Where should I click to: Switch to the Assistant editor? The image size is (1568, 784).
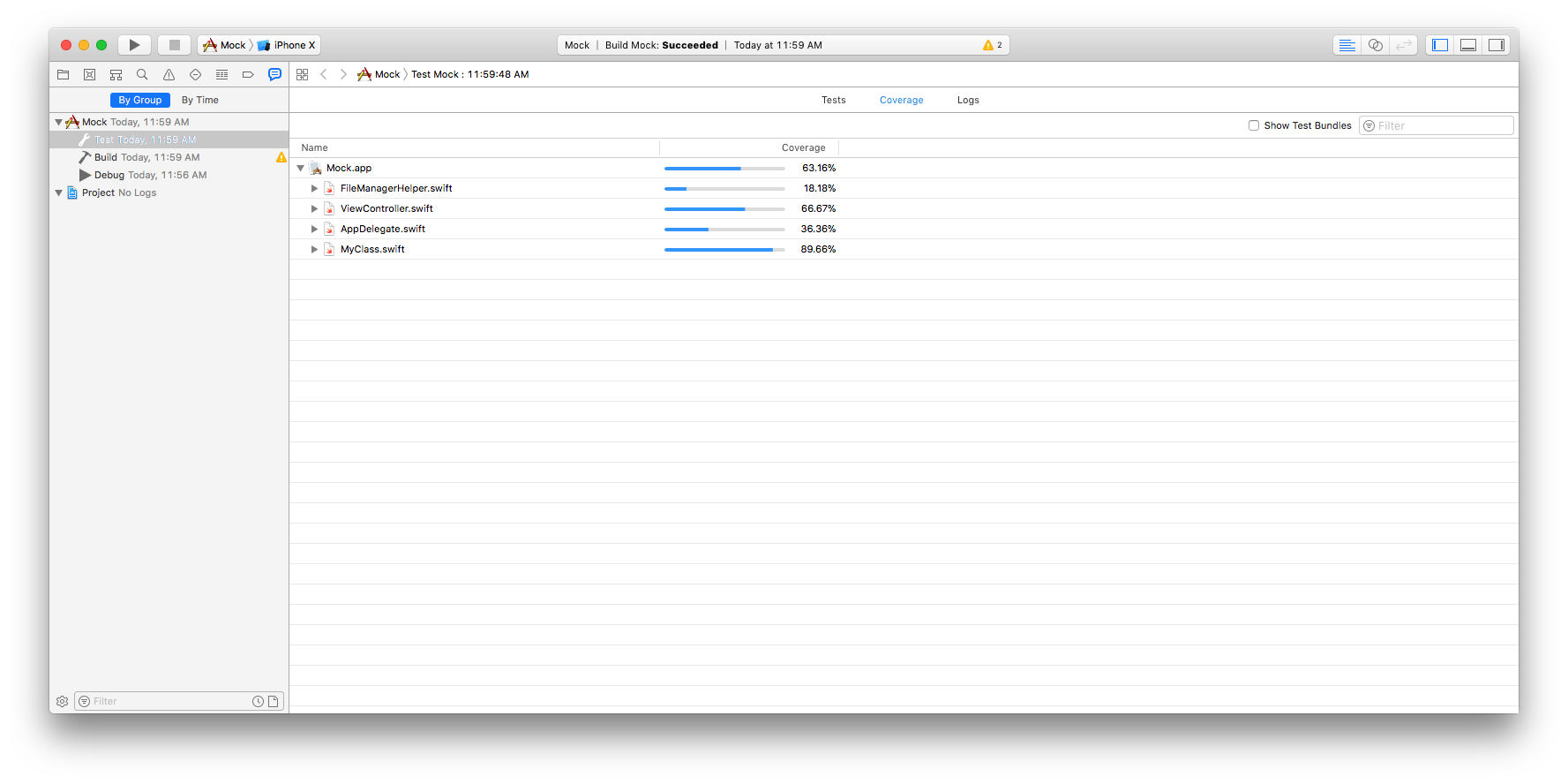click(x=1376, y=45)
